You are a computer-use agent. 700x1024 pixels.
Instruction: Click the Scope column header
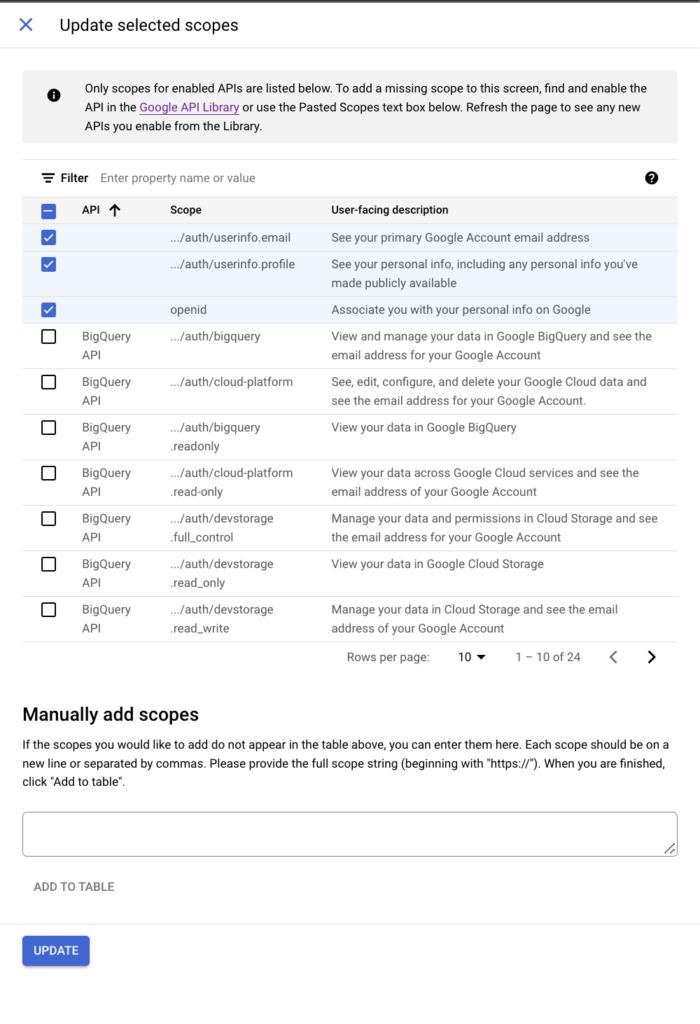pyautogui.click(x=185, y=210)
